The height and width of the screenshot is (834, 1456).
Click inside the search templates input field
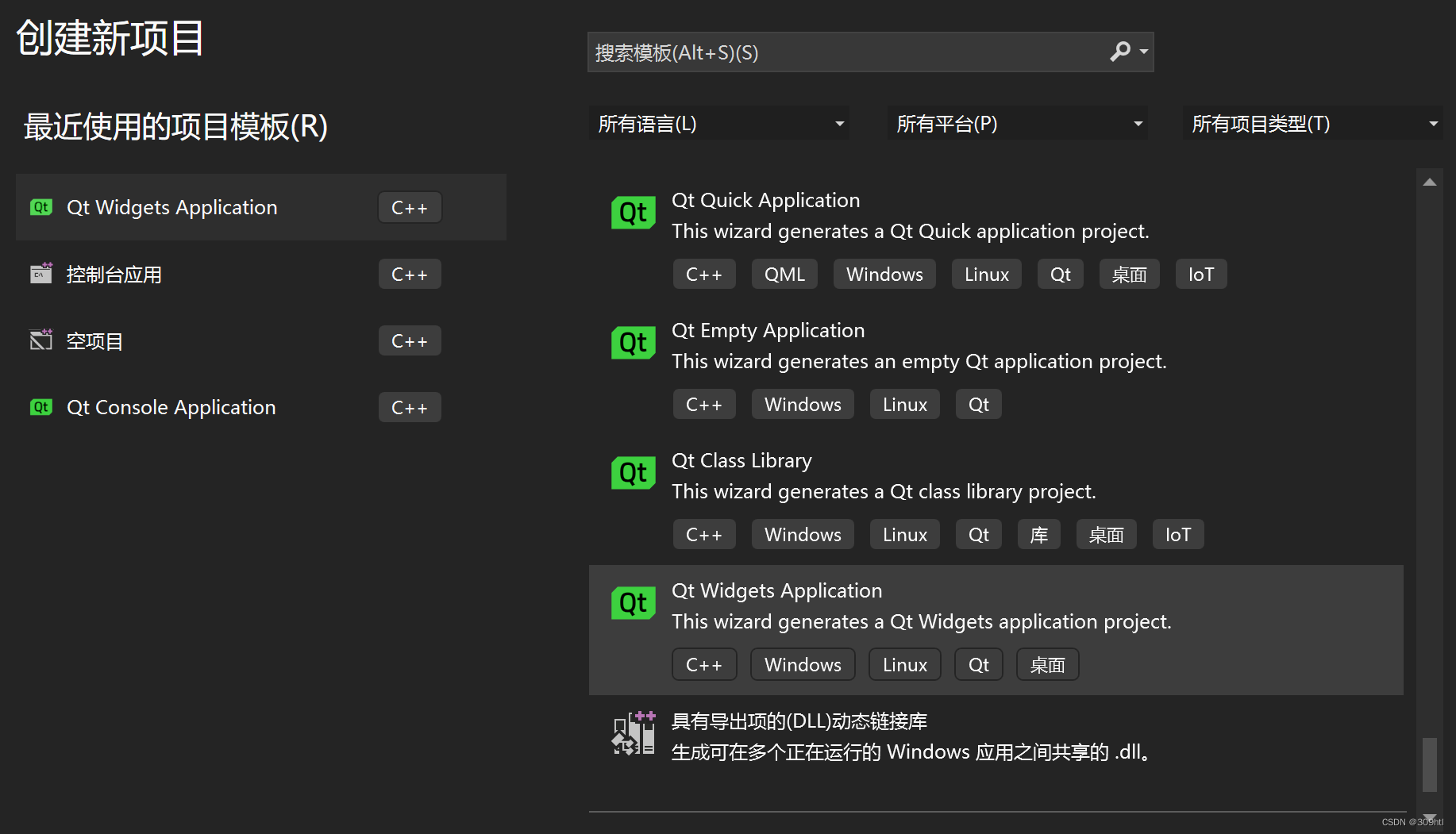[x=834, y=52]
